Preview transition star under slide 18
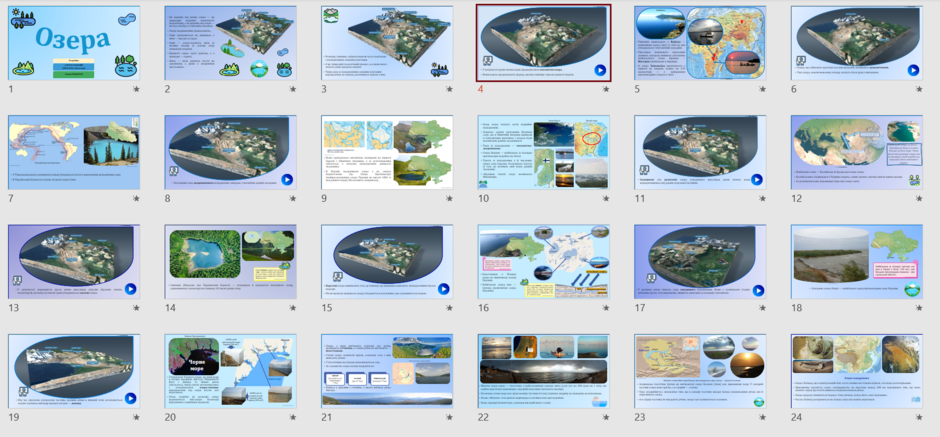940x437 pixels. click(918, 308)
